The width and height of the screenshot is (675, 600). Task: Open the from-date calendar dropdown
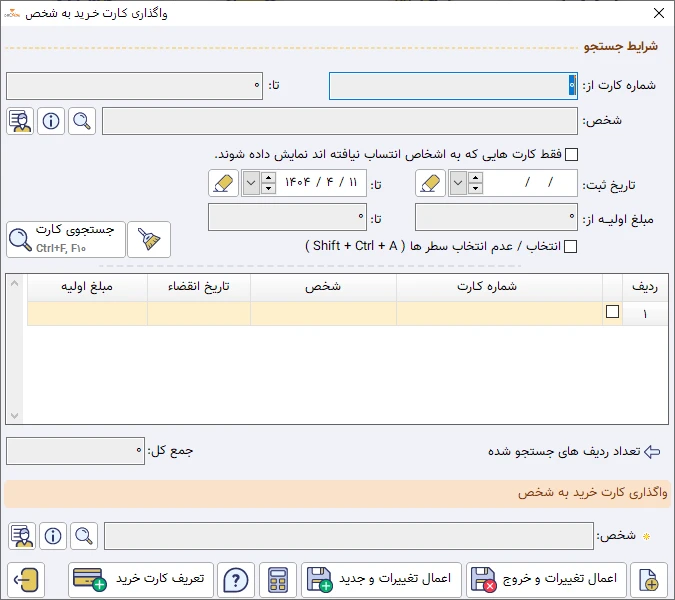(458, 183)
